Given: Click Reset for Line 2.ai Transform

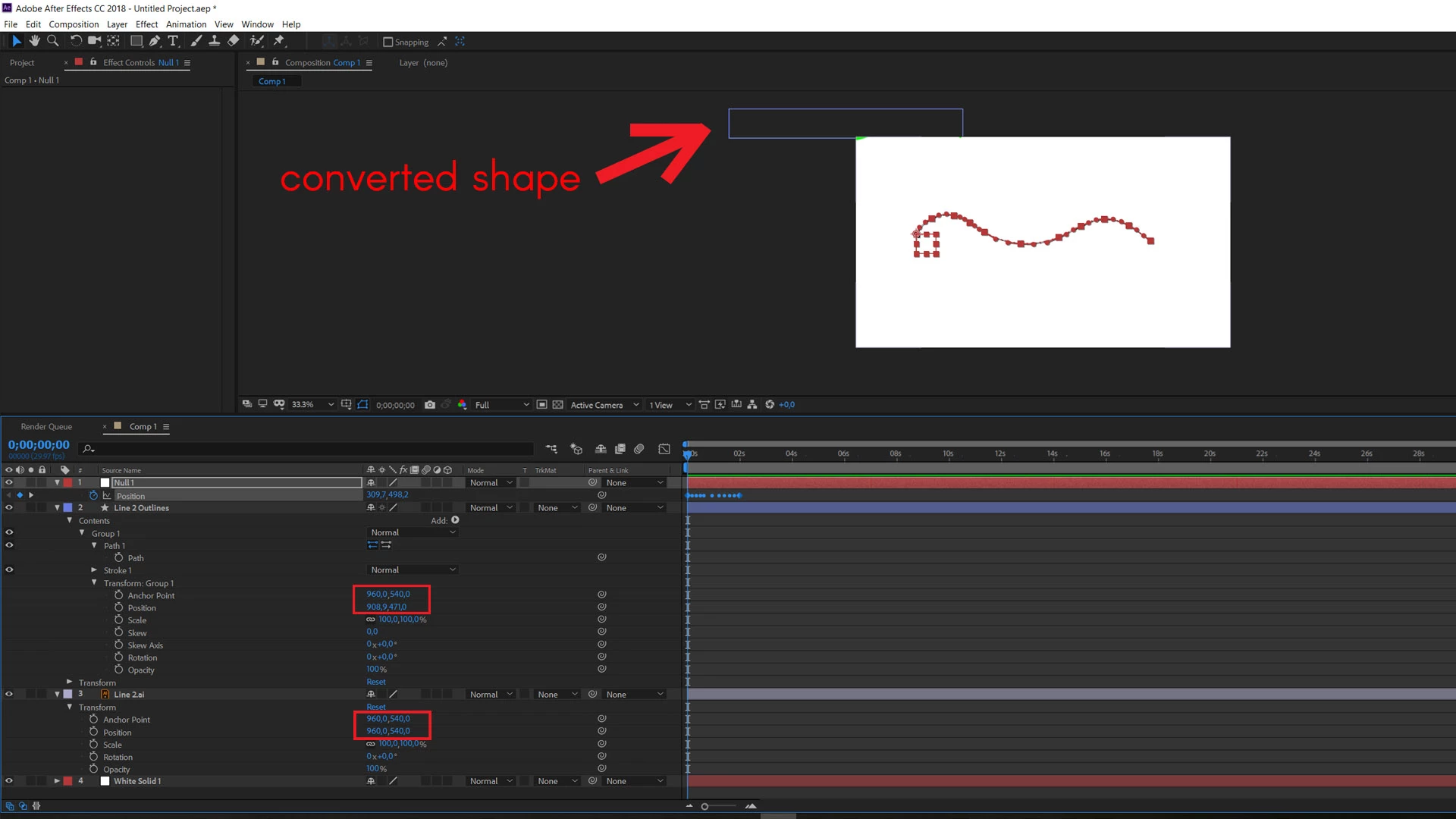Looking at the screenshot, I should 376,707.
